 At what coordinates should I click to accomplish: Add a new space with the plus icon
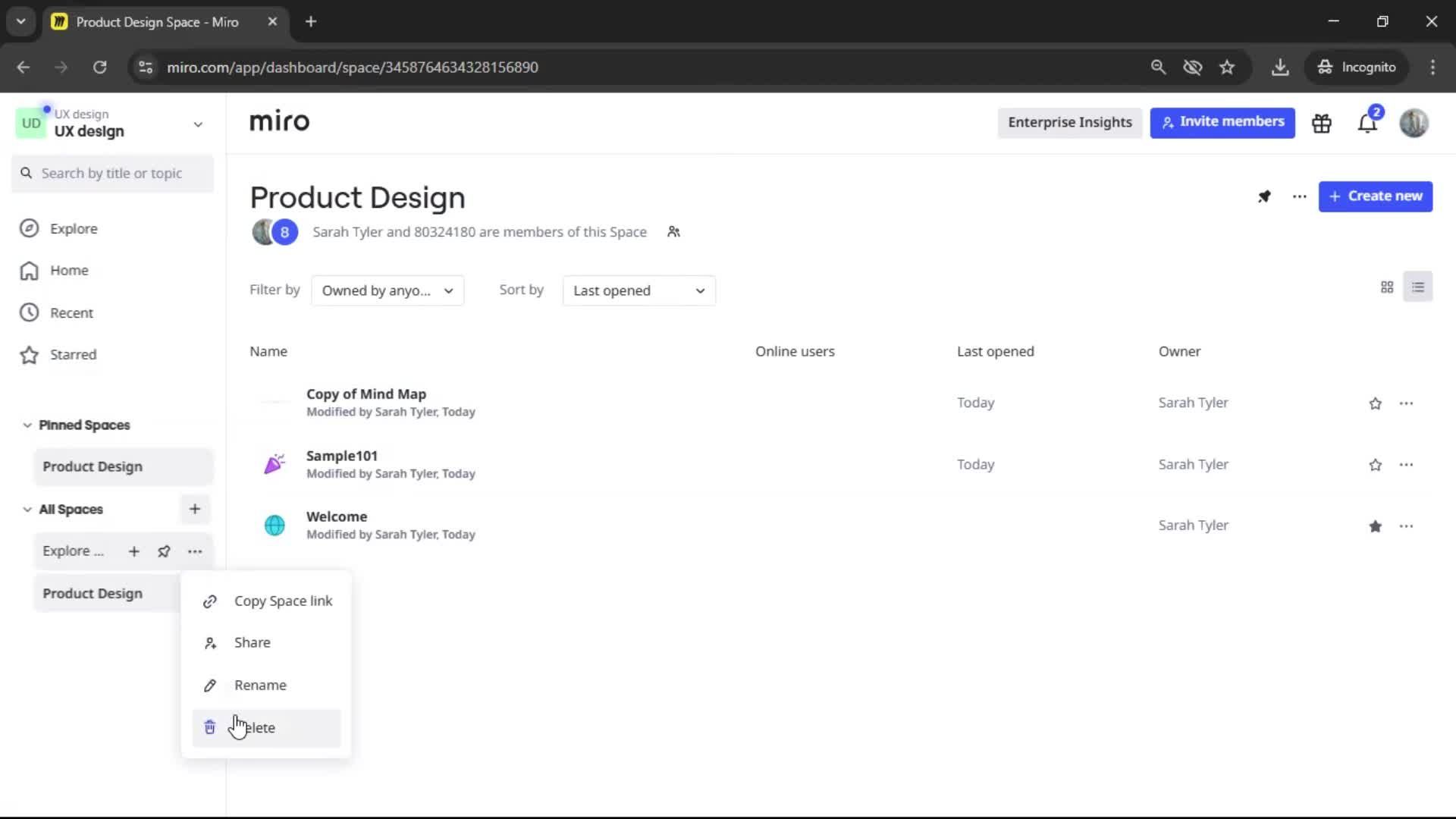click(195, 509)
